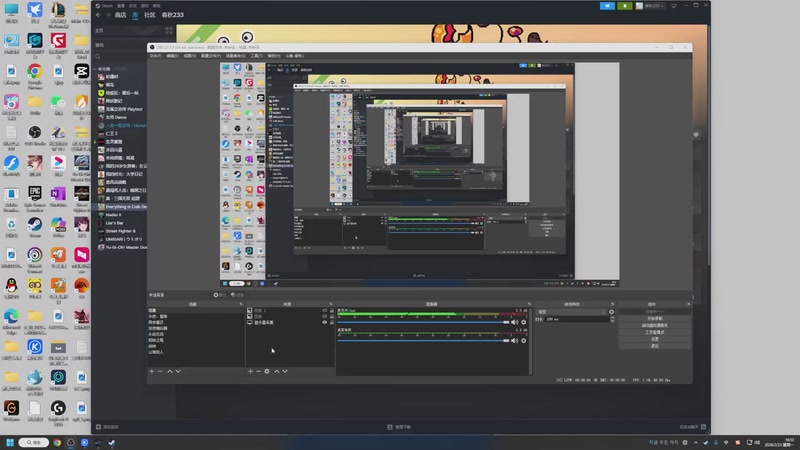800x450 pixels.
Task: Adjust the 桌面音频 volume slider
Action: (423, 341)
